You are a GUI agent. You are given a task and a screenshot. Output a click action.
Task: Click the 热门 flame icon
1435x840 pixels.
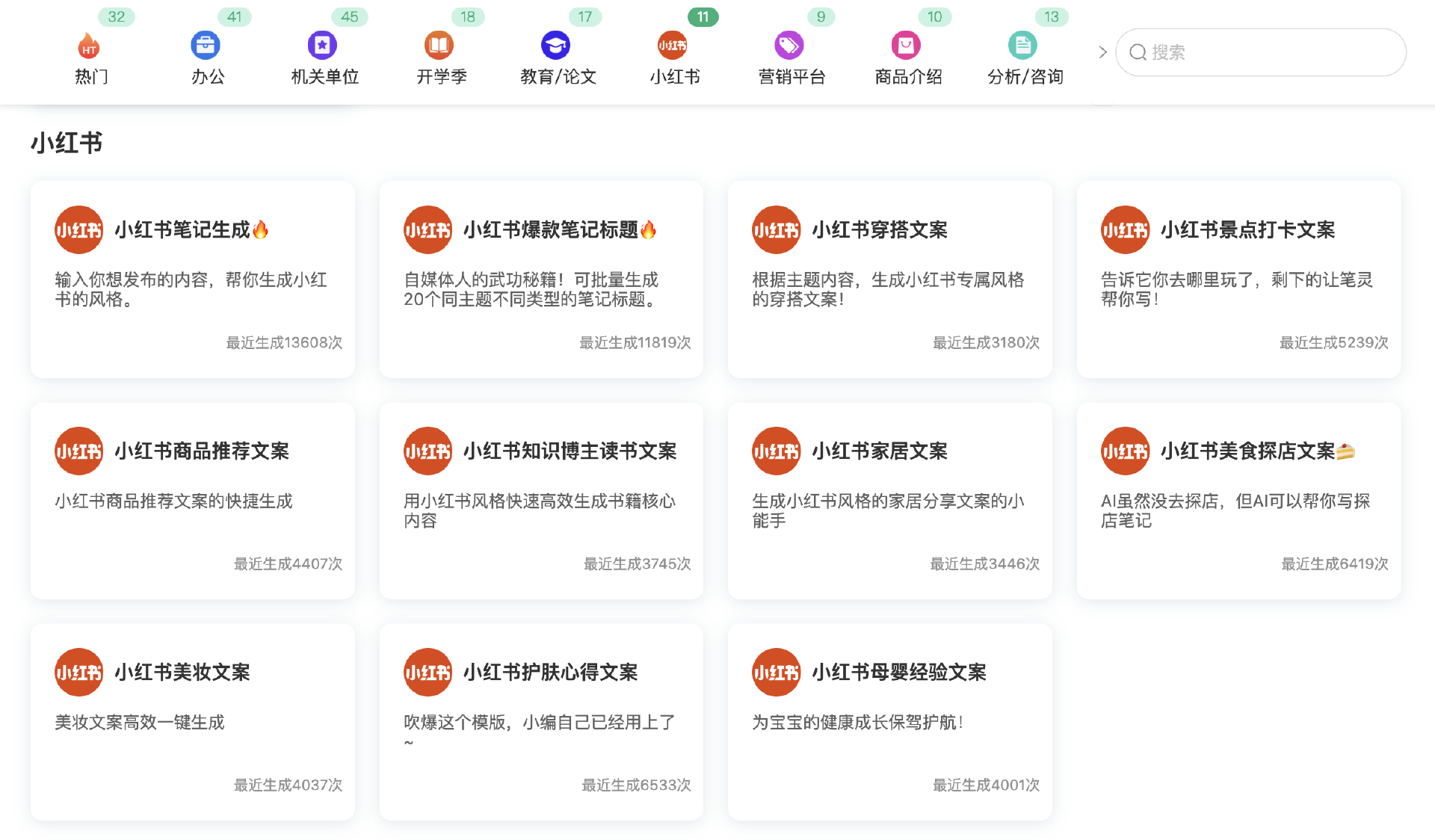[89, 46]
